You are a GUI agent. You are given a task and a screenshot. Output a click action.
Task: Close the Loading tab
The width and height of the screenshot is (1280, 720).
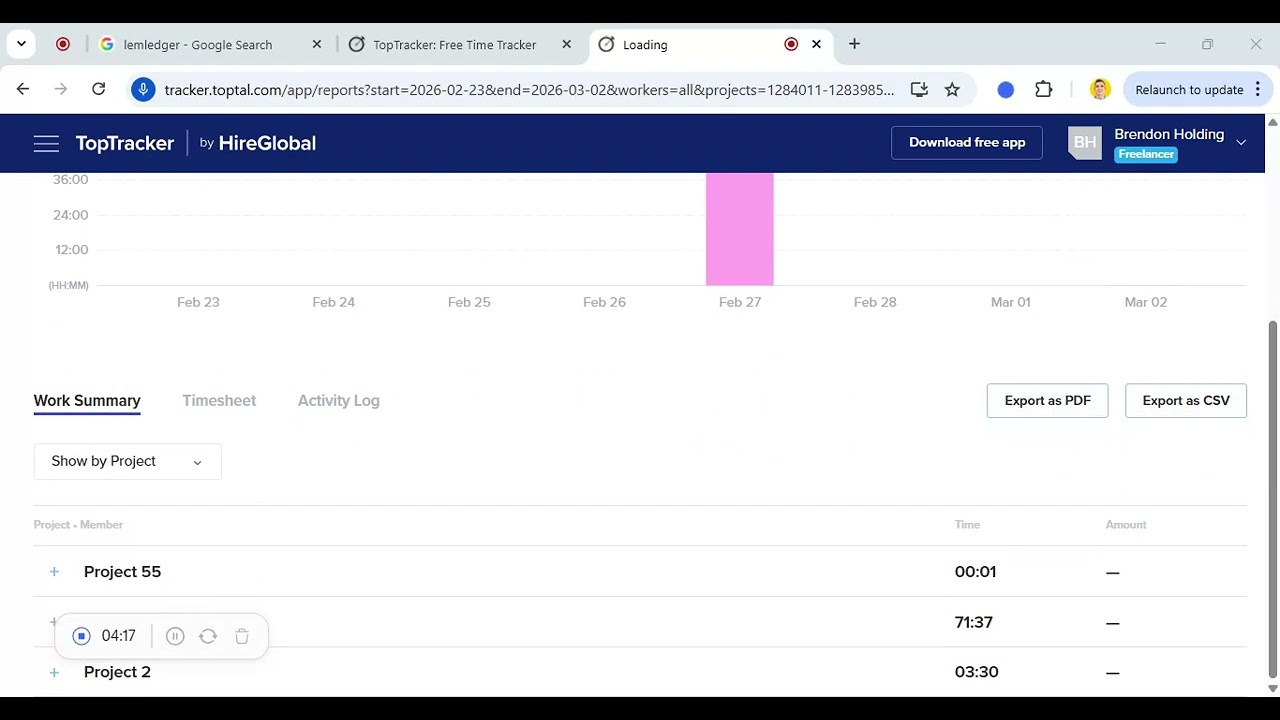pos(816,44)
